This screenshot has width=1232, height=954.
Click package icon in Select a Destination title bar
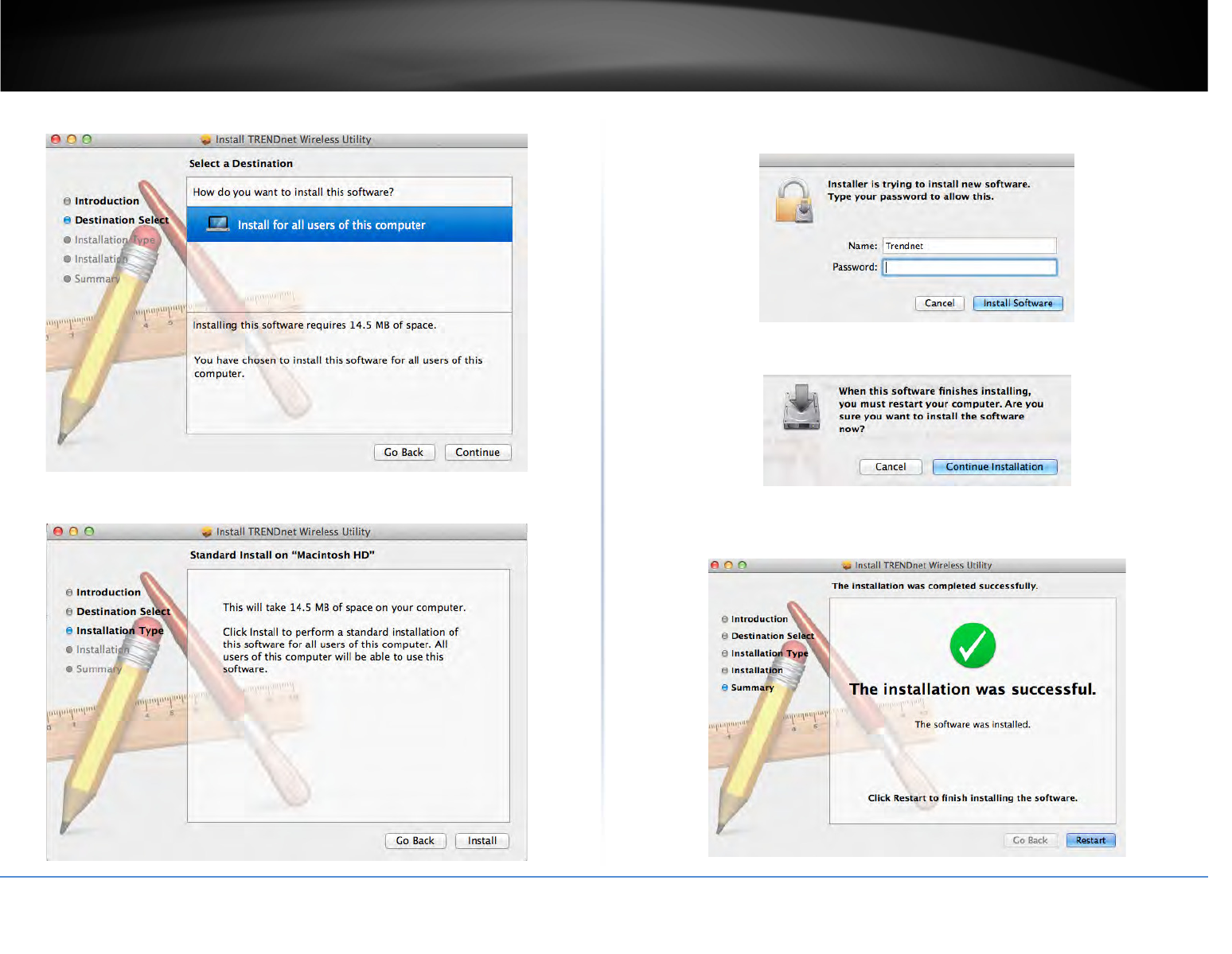(206, 139)
